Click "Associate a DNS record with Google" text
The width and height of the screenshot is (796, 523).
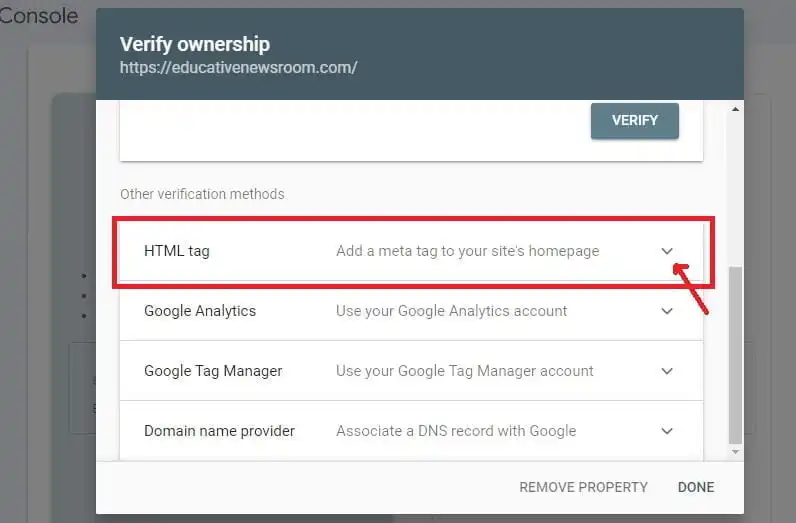456,431
